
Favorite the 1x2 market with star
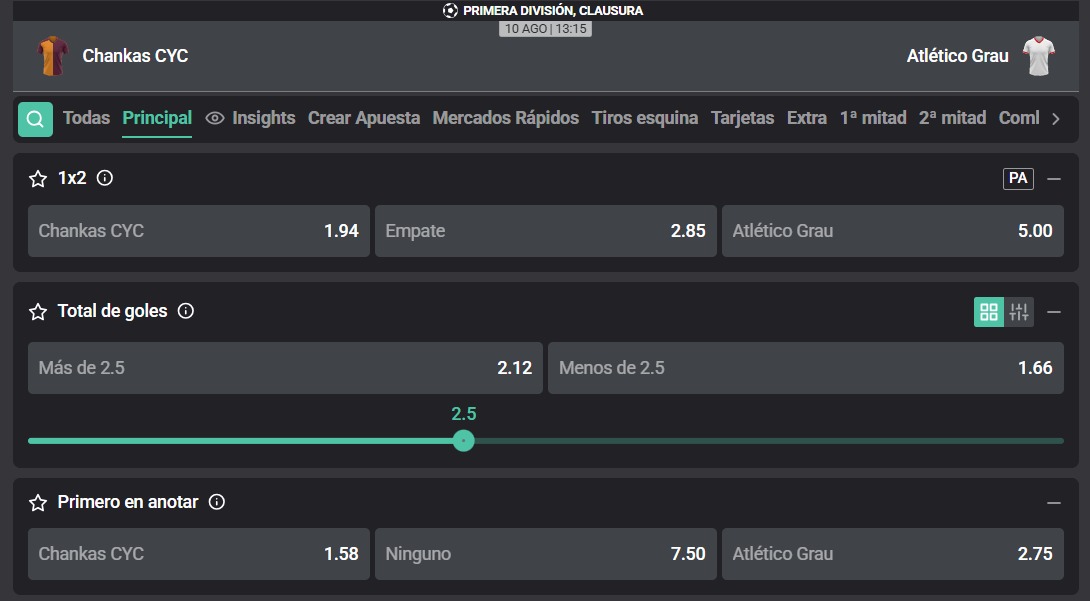(x=38, y=179)
